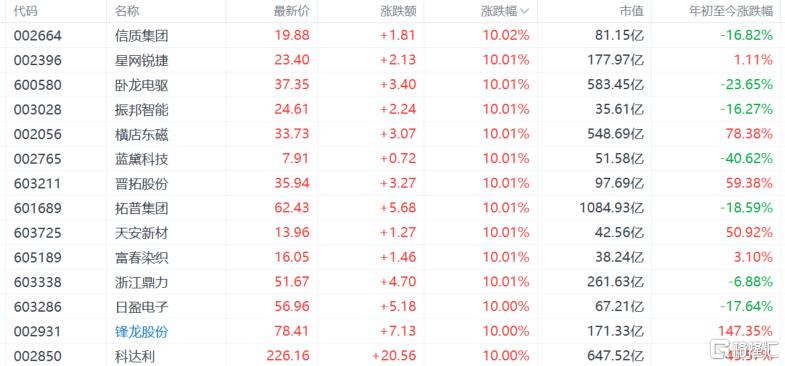Click the 涨跌额 column header
785x366 pixels.
[398, 11]
